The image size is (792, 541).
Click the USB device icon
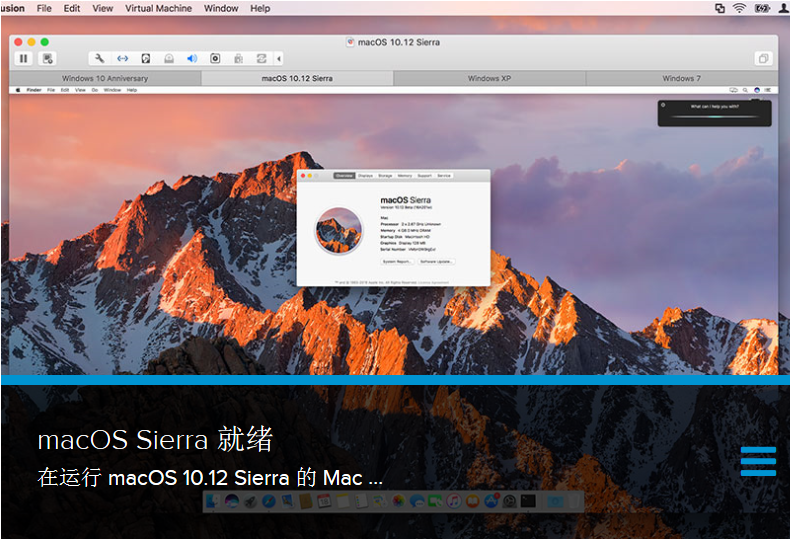tap(238, 59)
